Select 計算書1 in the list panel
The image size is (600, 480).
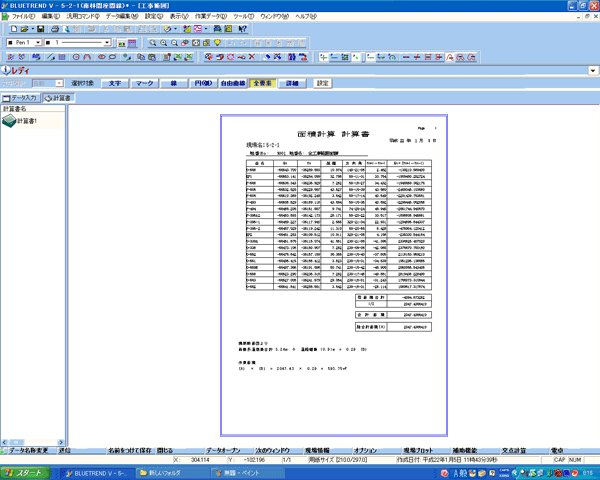(20, 121)
